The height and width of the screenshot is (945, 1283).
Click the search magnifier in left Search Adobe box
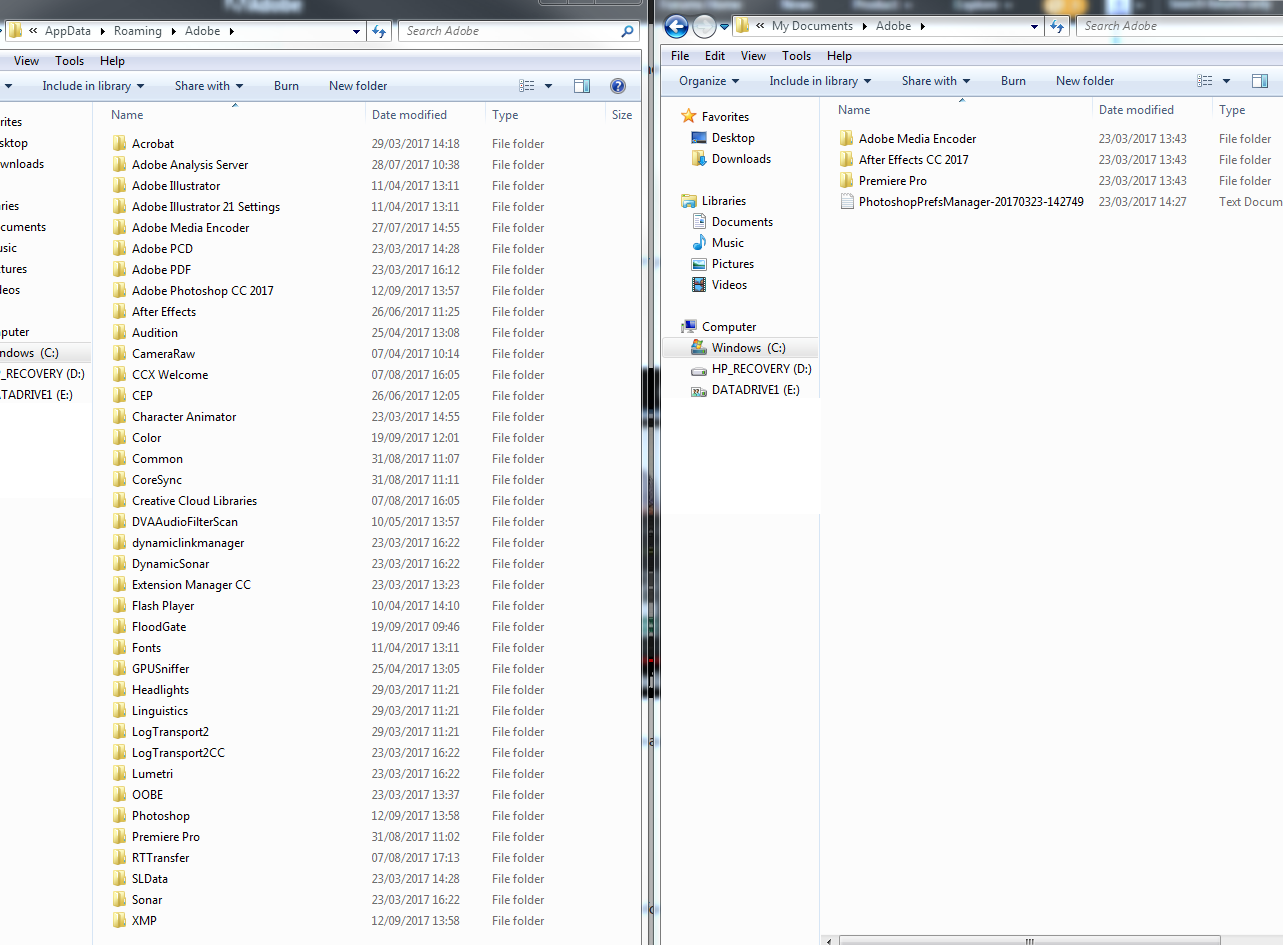[626, 31]
